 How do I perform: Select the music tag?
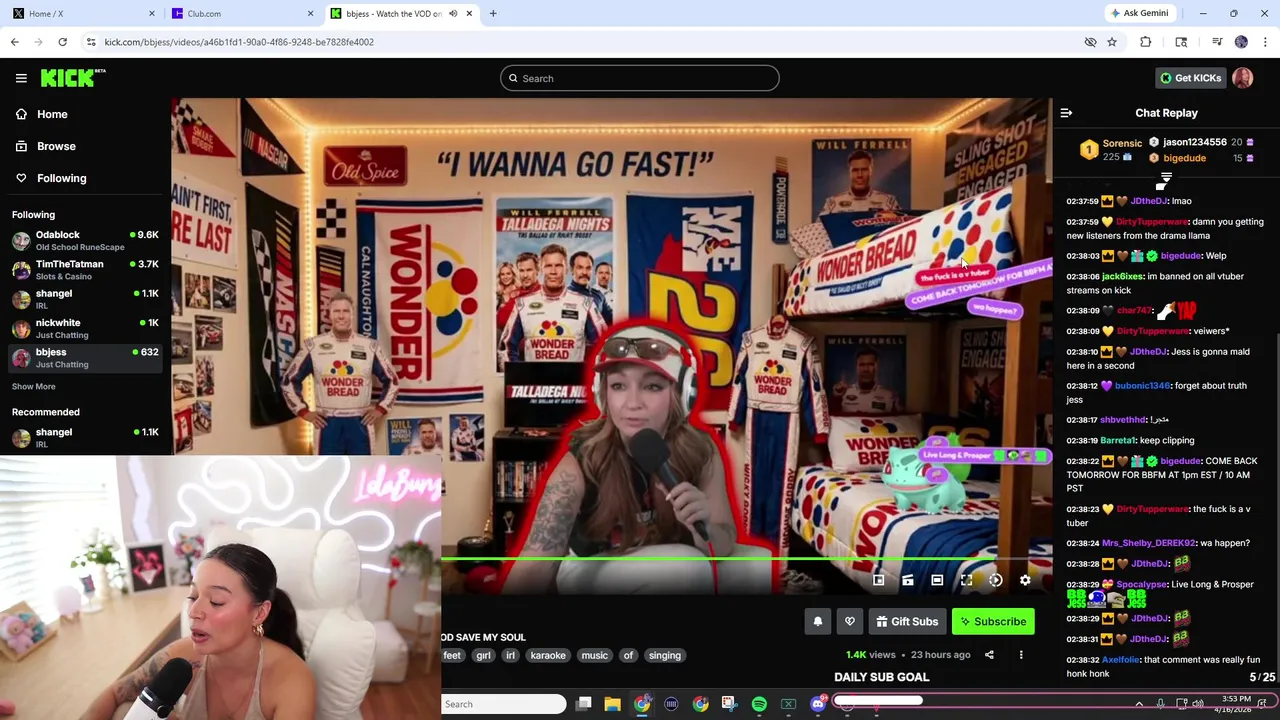click(x=594, y=655)
